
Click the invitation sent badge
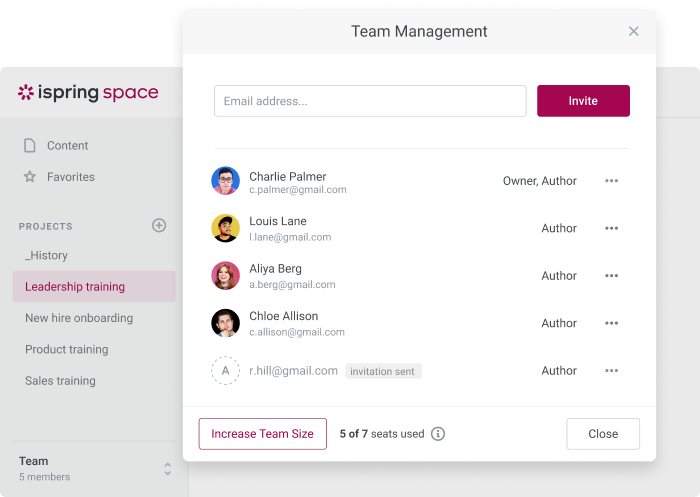(x=383, y=371)
